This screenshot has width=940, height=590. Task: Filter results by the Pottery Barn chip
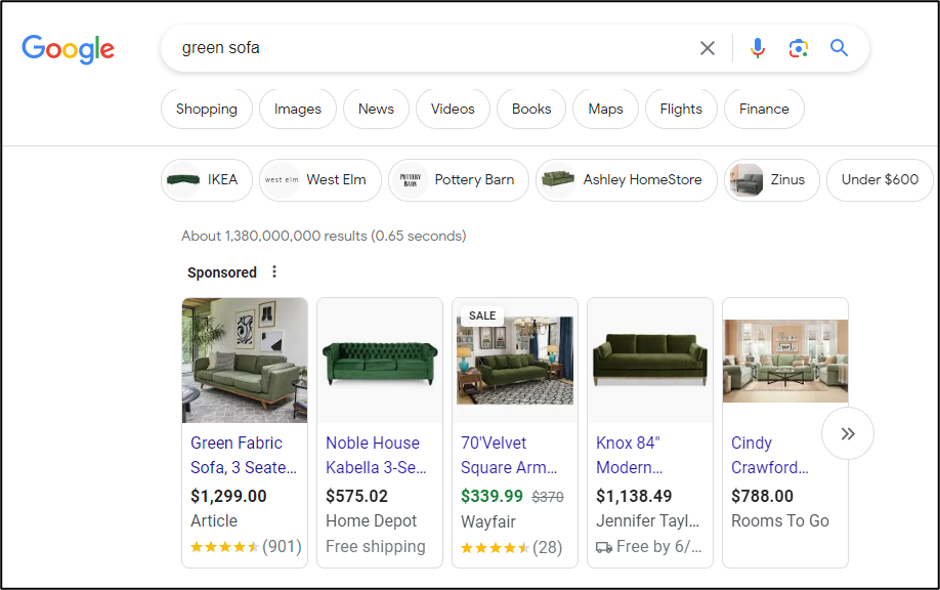pos(459,180)
